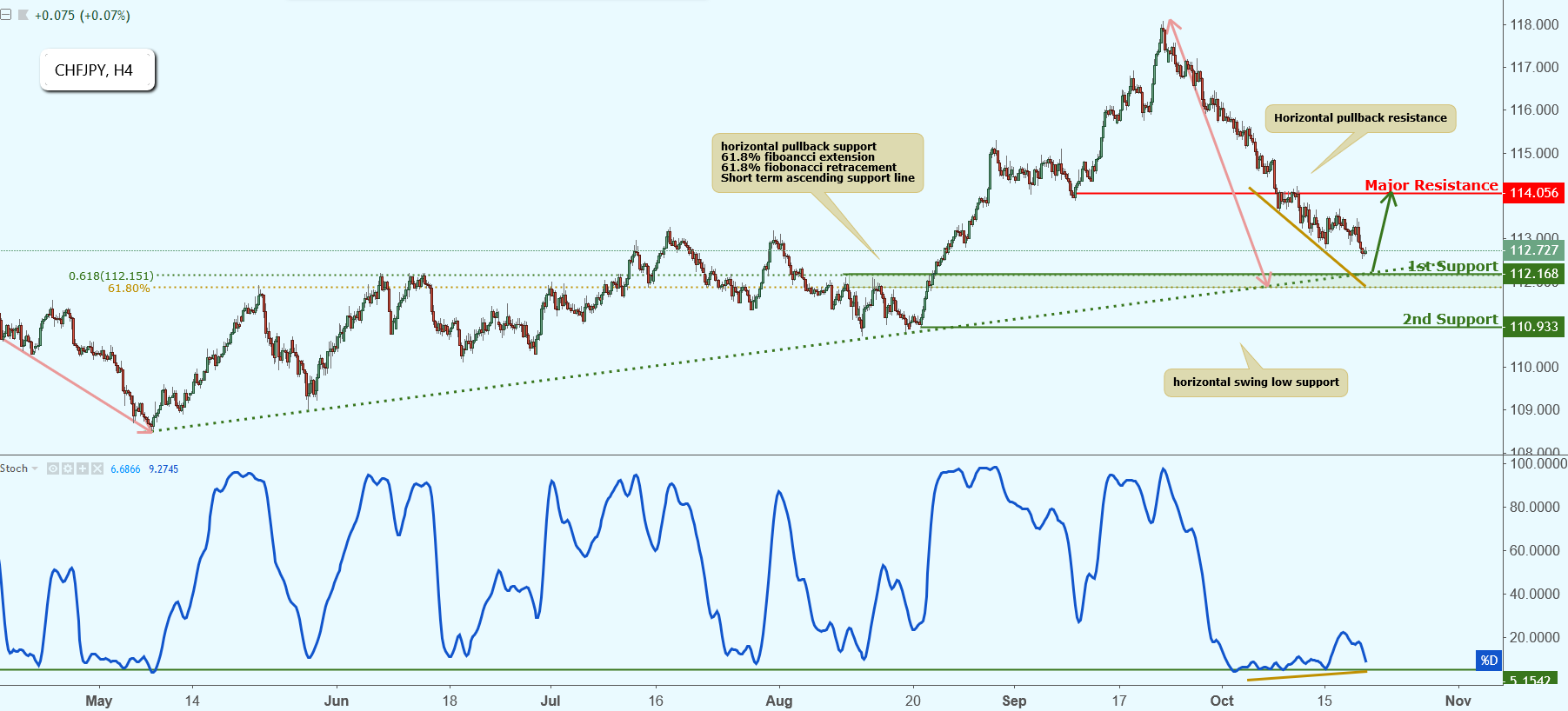Click the current price 112.727 label
The height and width of the screenshot is (711, 1568).
tap(1534, 250)
